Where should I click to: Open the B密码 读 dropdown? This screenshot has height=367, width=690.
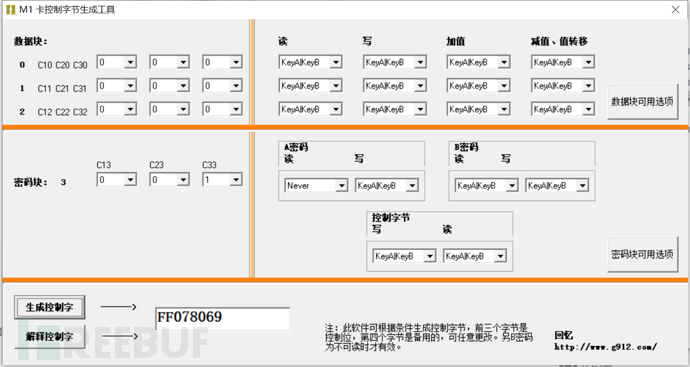click(x=486, y=186)
